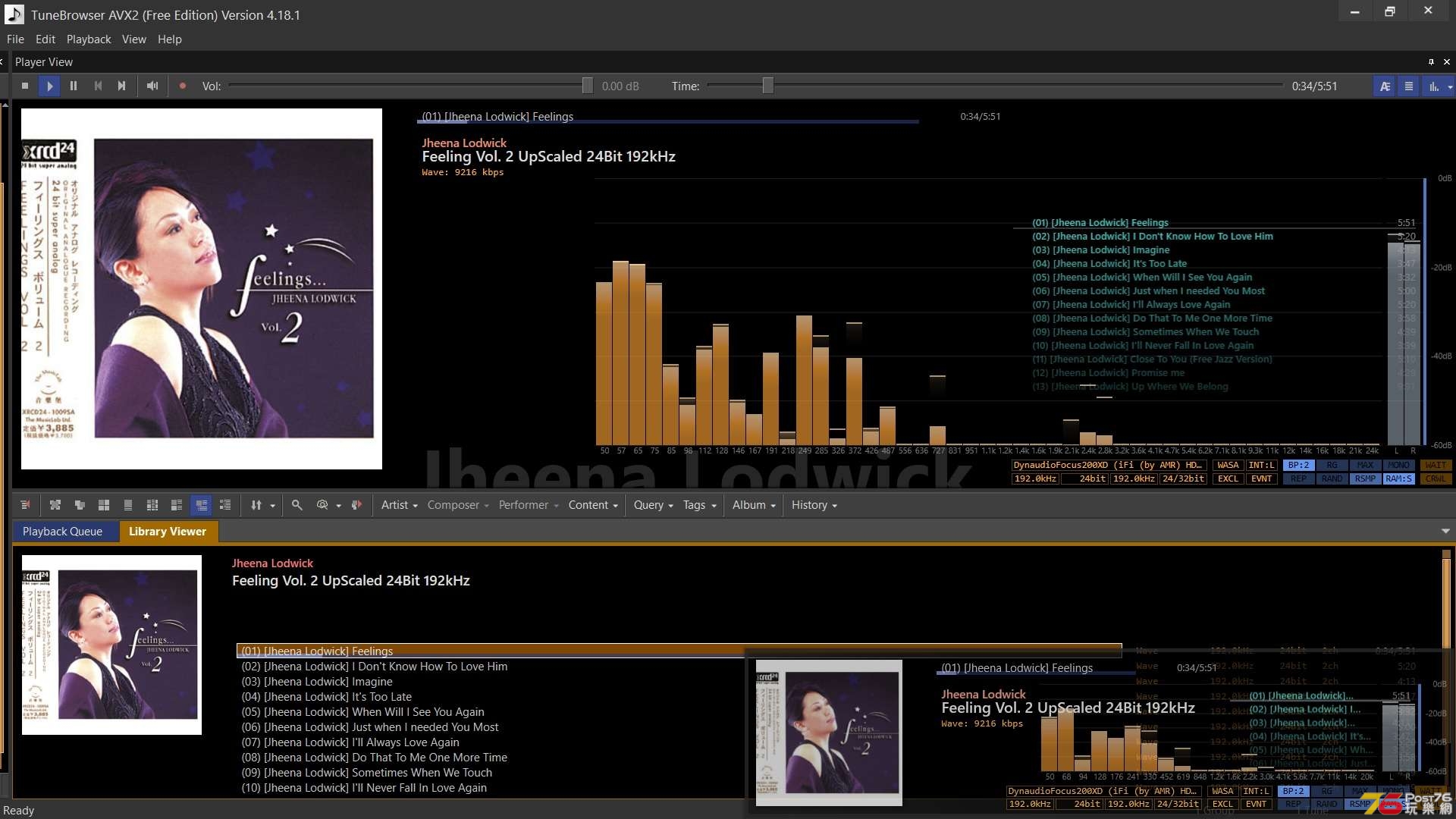Image resolution: width=1456 pixels, height=819 pixels.
Task: Select track (08) Do That To Me One More Time in library
Action: (x=374, y=758)
